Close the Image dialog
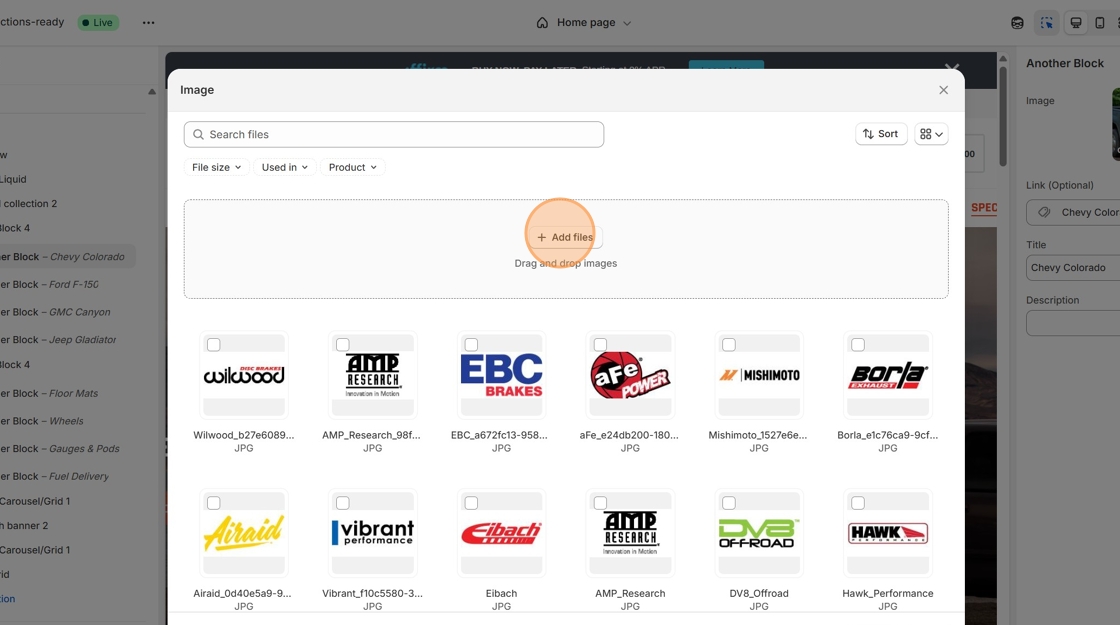Image resolution: width=1120 pixels, height=625 pixels. pos(944,90)
